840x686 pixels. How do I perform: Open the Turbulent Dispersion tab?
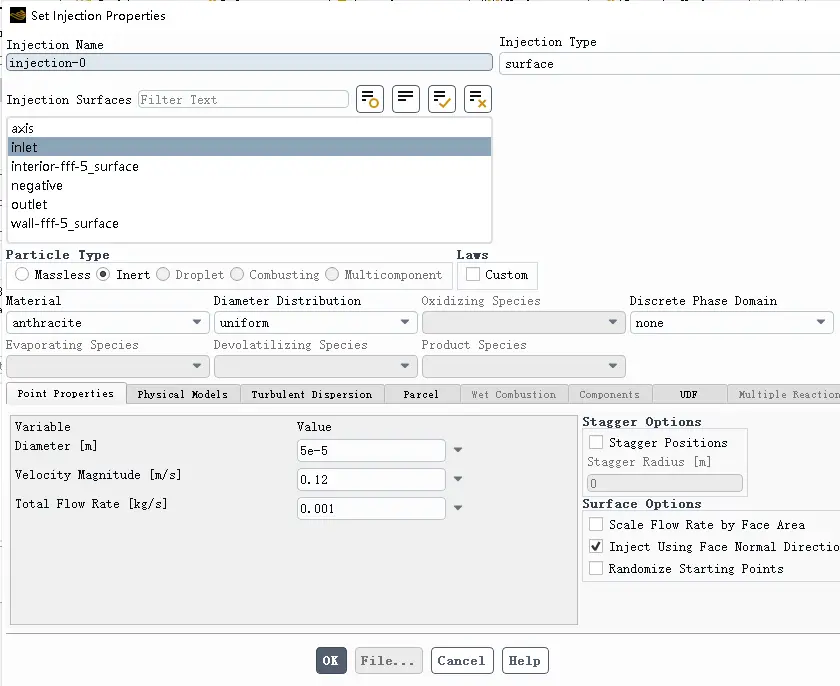point(312,394)
